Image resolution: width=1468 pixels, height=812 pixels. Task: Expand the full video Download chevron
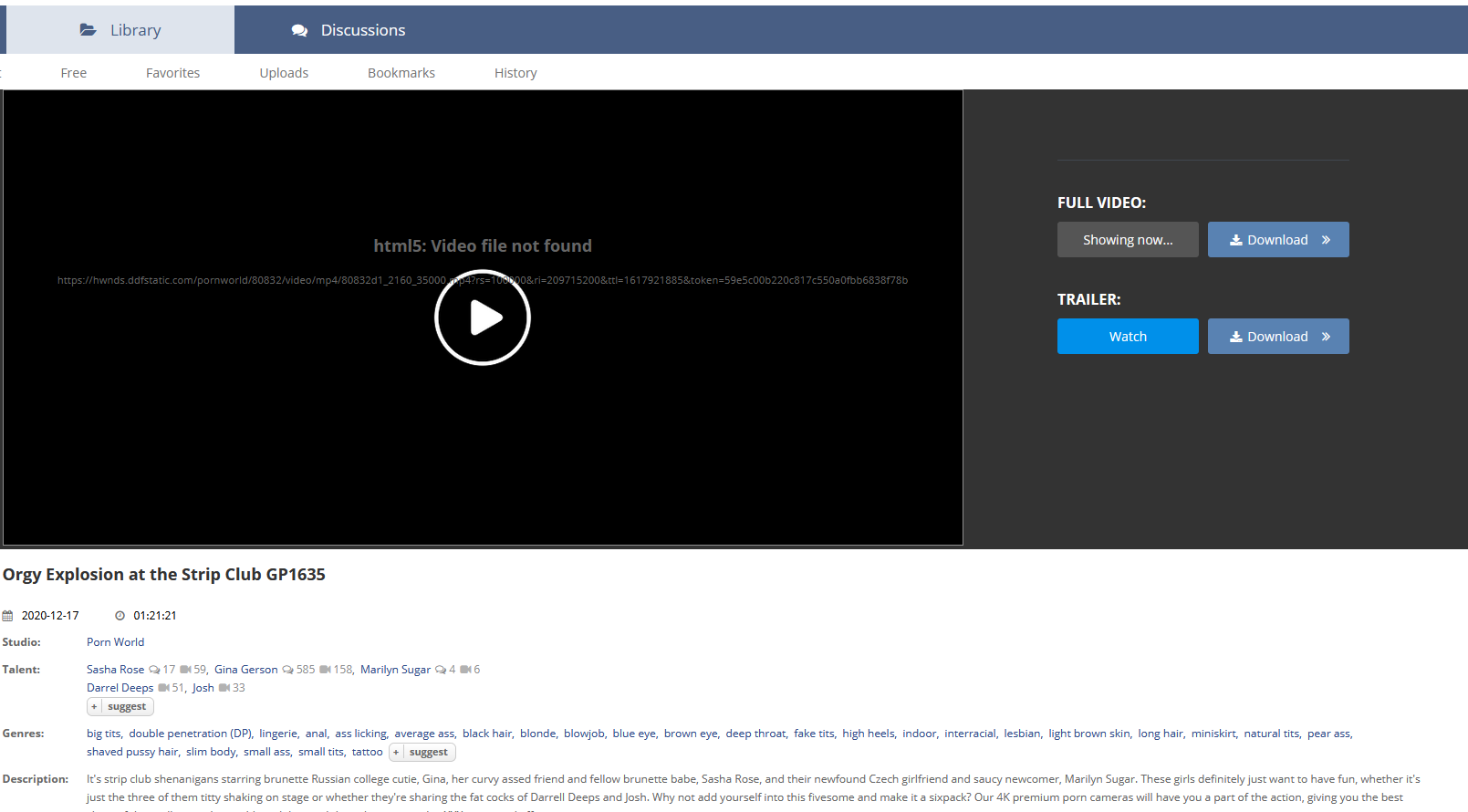click(1326, 240)
